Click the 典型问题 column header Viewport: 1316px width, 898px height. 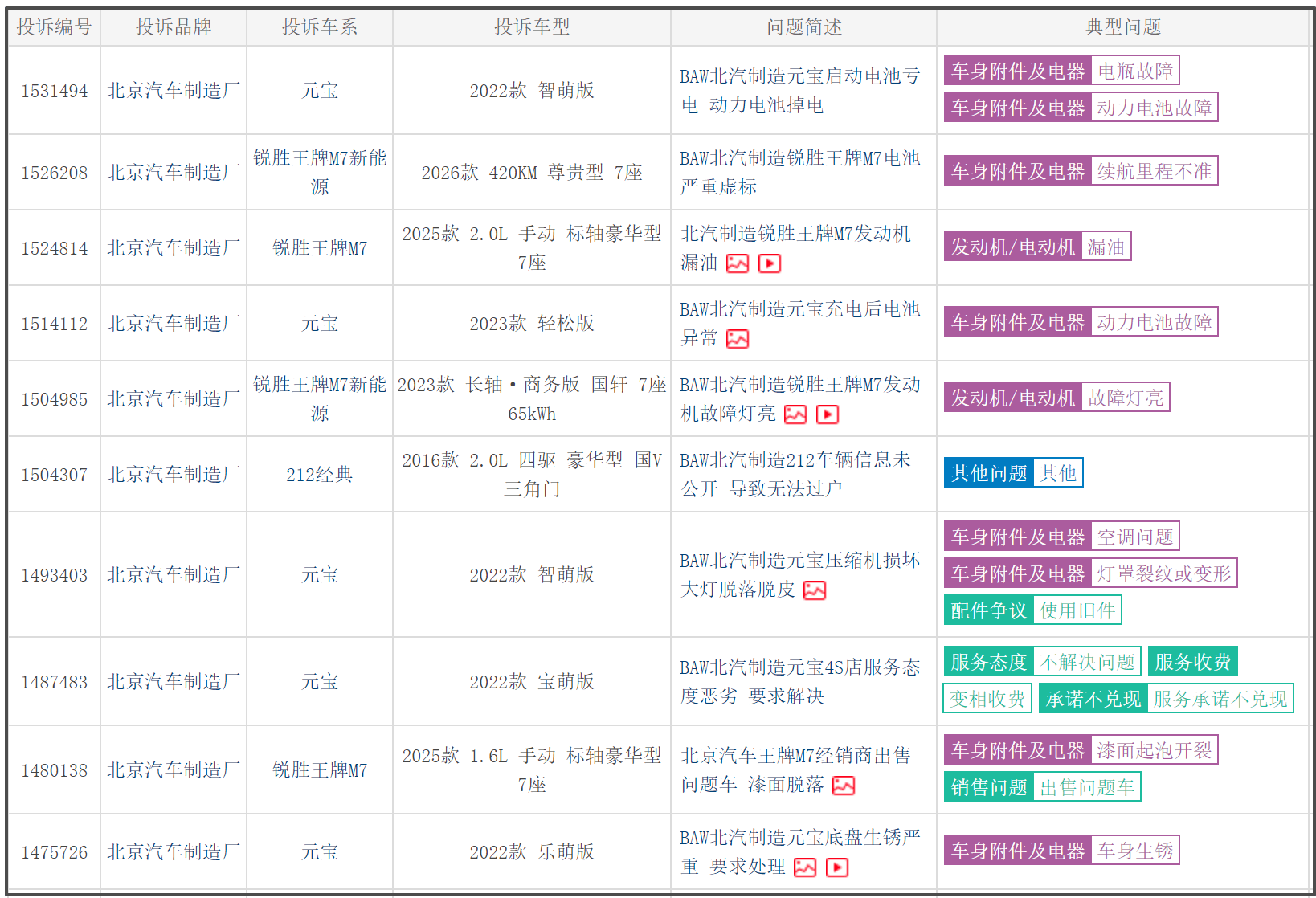tap(1123, 27)
